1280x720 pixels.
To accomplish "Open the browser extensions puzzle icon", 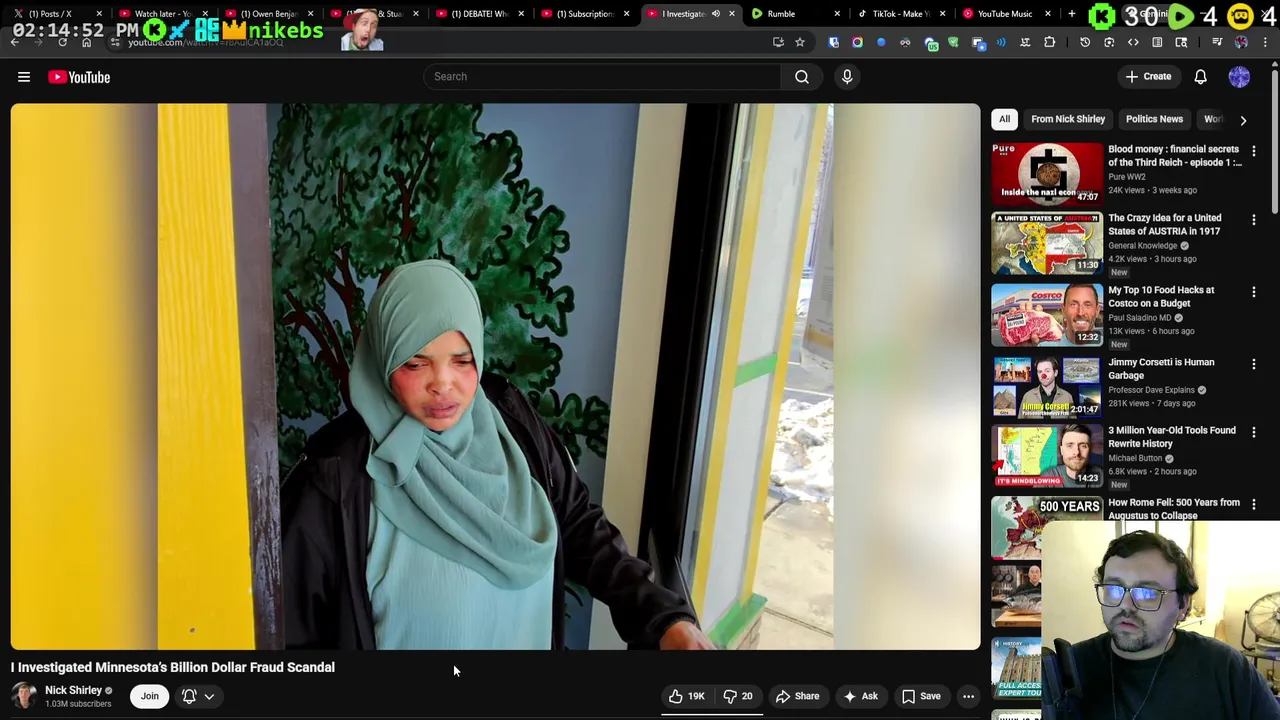I will pyautogui.click(x=1049, y=42).
